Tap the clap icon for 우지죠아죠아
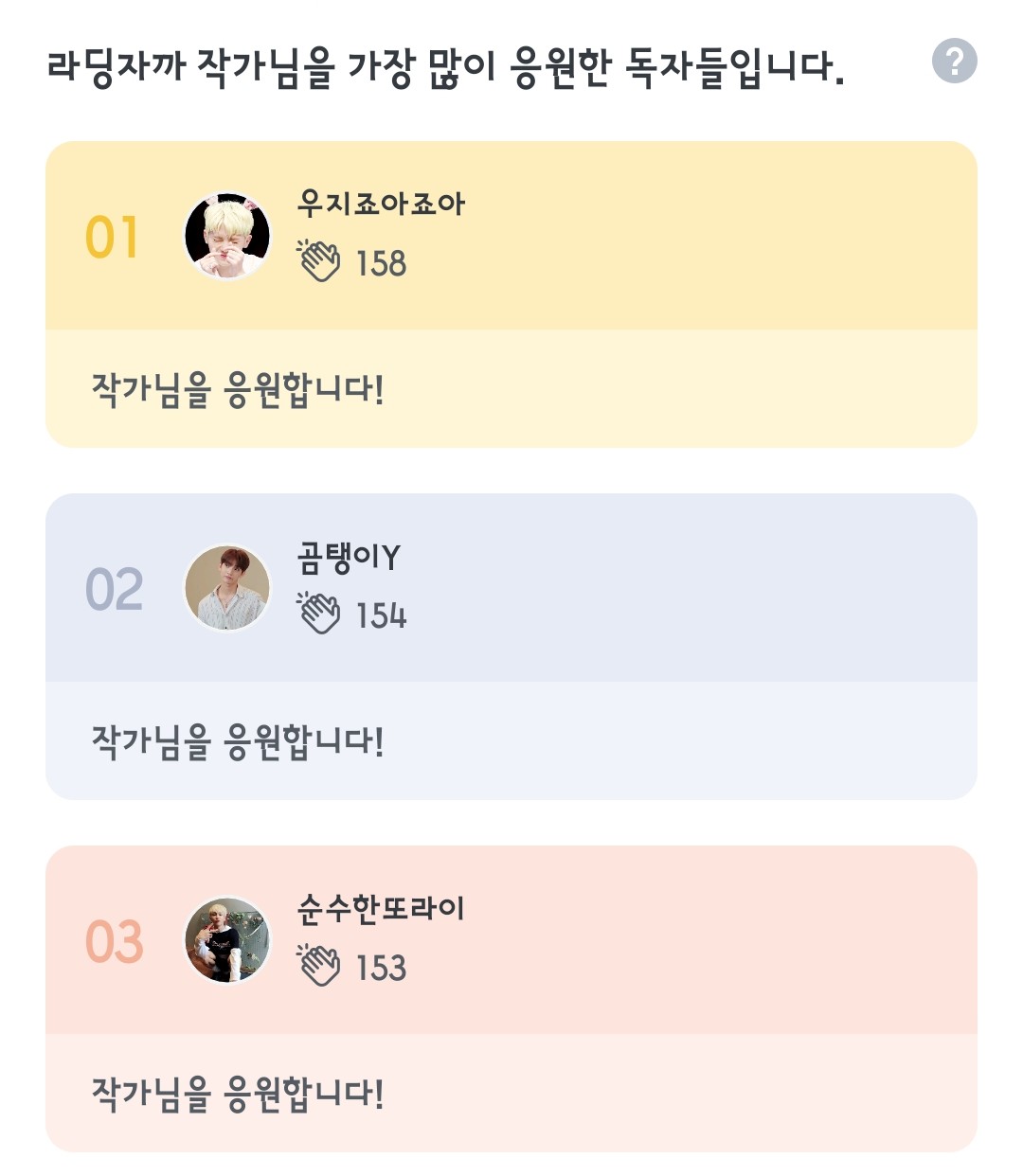Screen dimensions: 1023x1176 tap(319, 261)
